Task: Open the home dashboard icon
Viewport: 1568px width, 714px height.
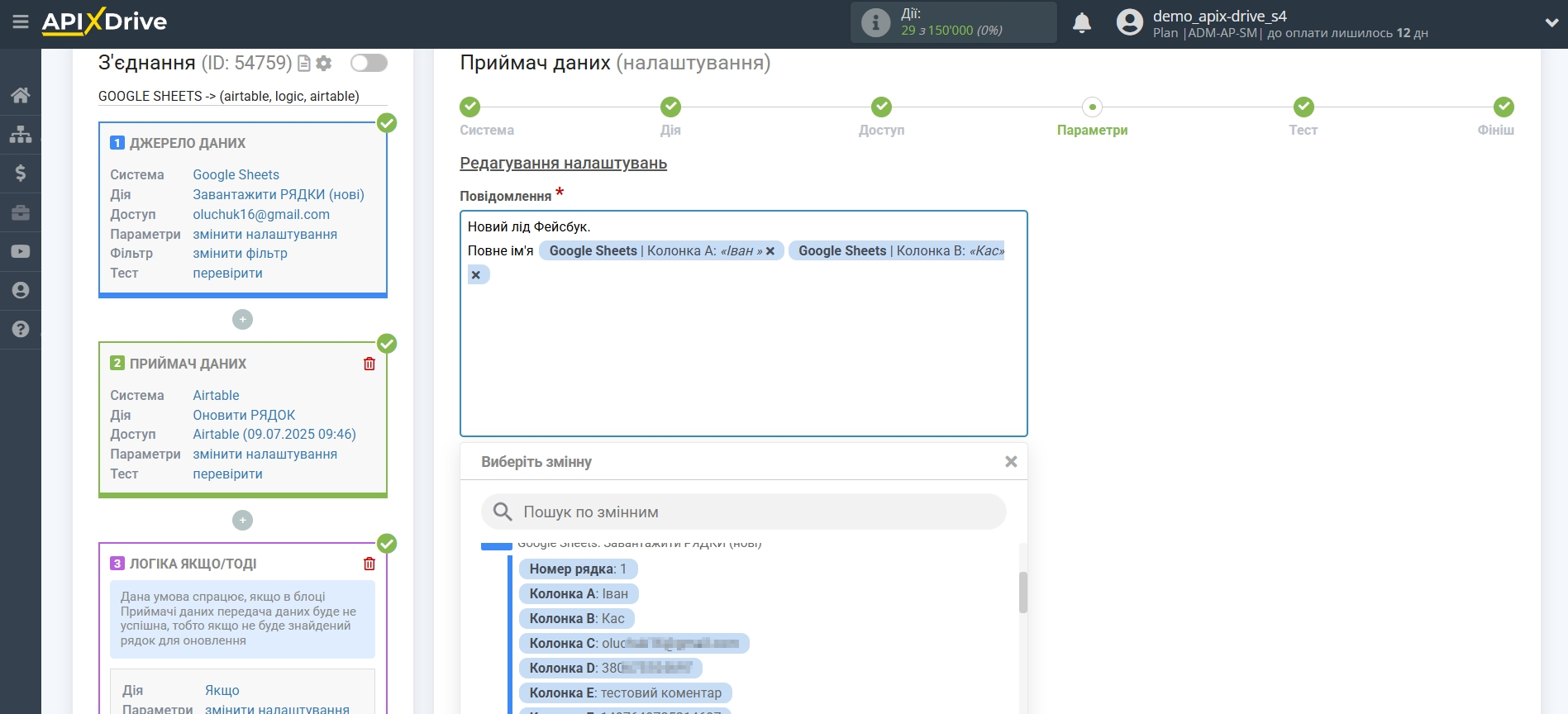Action: (21, 95)
